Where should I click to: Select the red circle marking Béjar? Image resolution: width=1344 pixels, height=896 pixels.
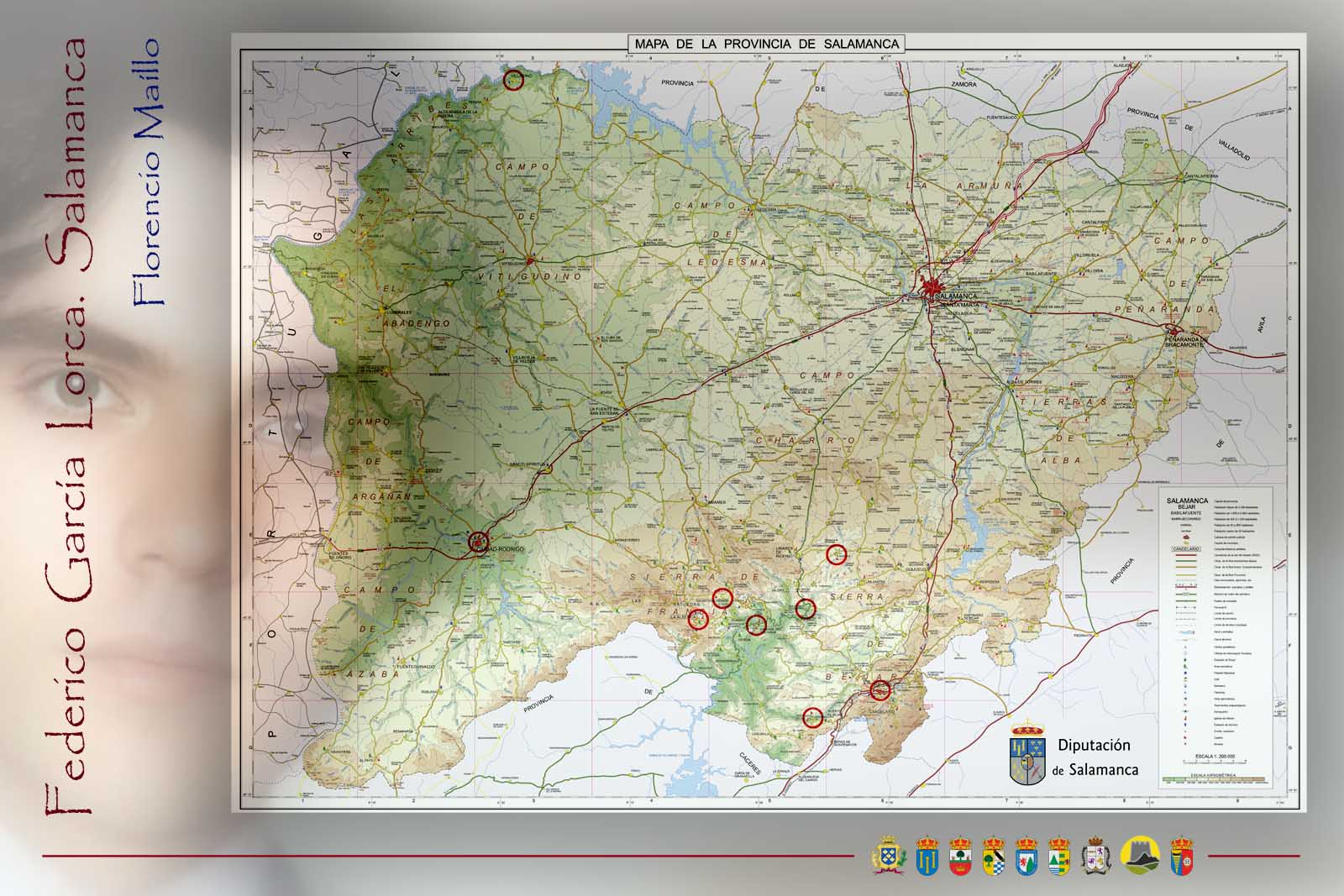click(x=879, y=690)
